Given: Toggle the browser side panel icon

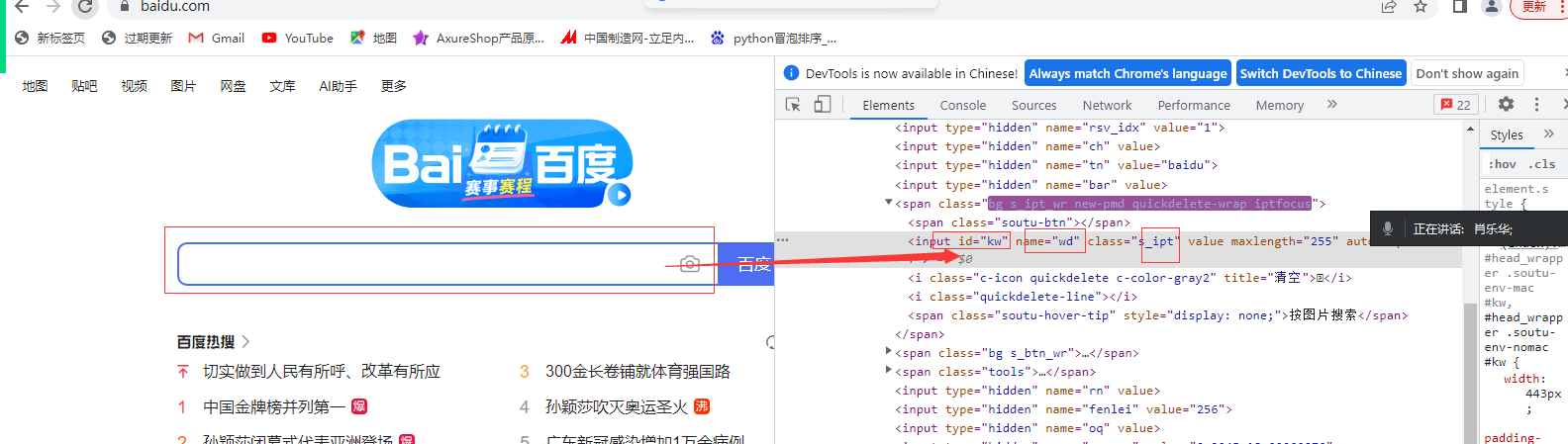Looking at the screenshot, I should pos(1459,7).
